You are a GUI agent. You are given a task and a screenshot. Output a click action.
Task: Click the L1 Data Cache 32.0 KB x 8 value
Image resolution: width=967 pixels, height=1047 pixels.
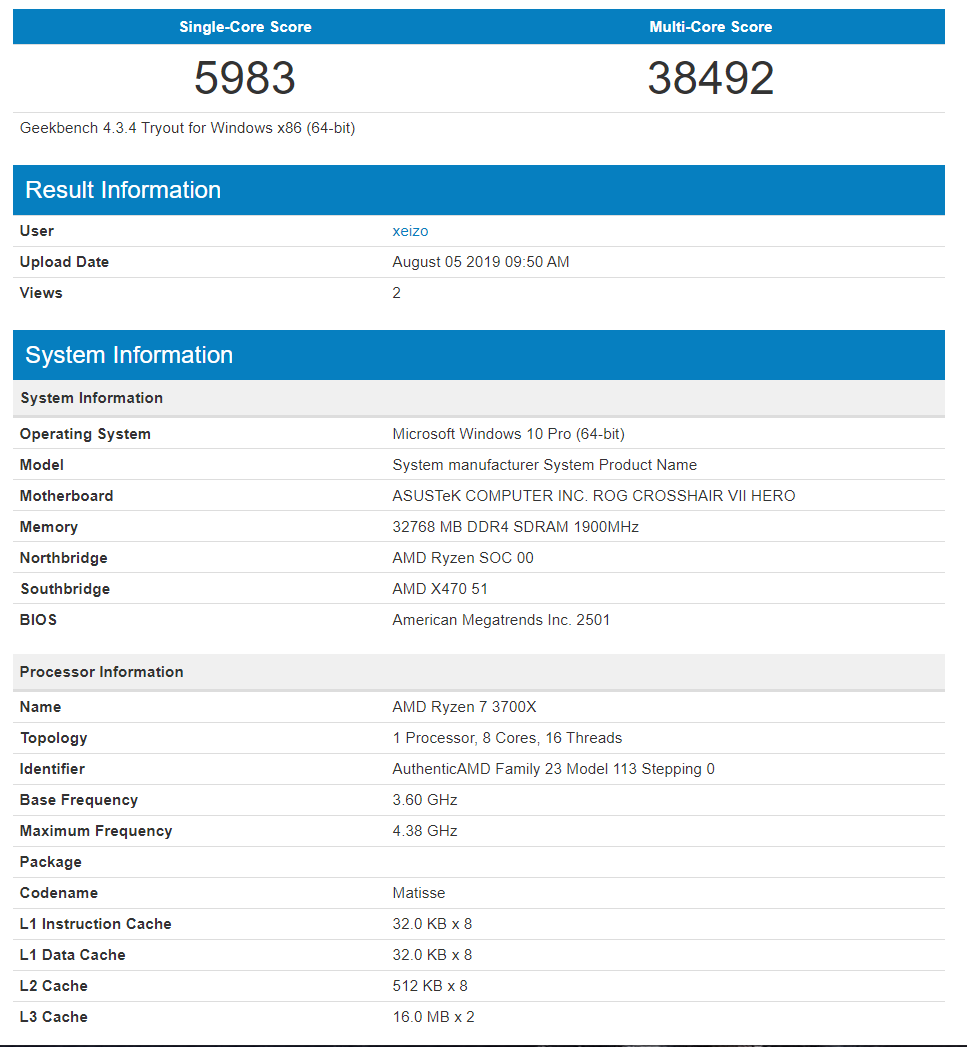432,956
